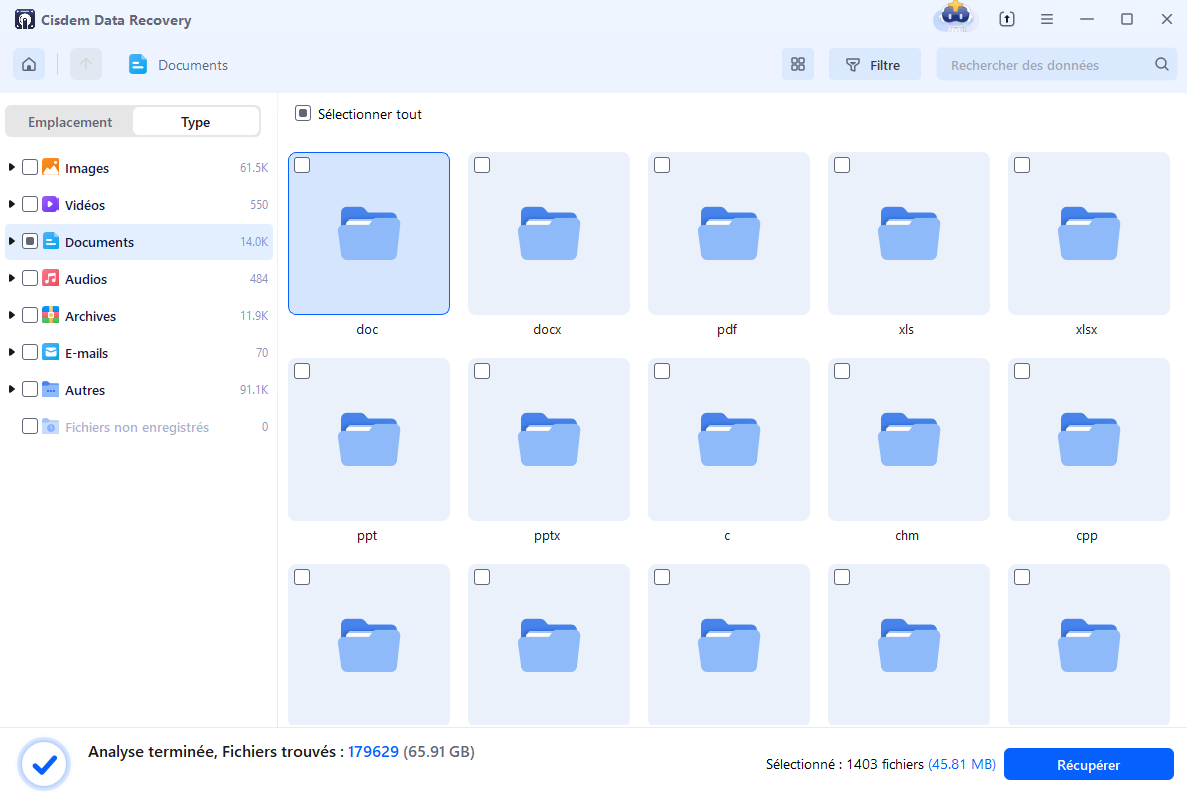
Task: Select the Audios row label
Action: pos(86,279)
